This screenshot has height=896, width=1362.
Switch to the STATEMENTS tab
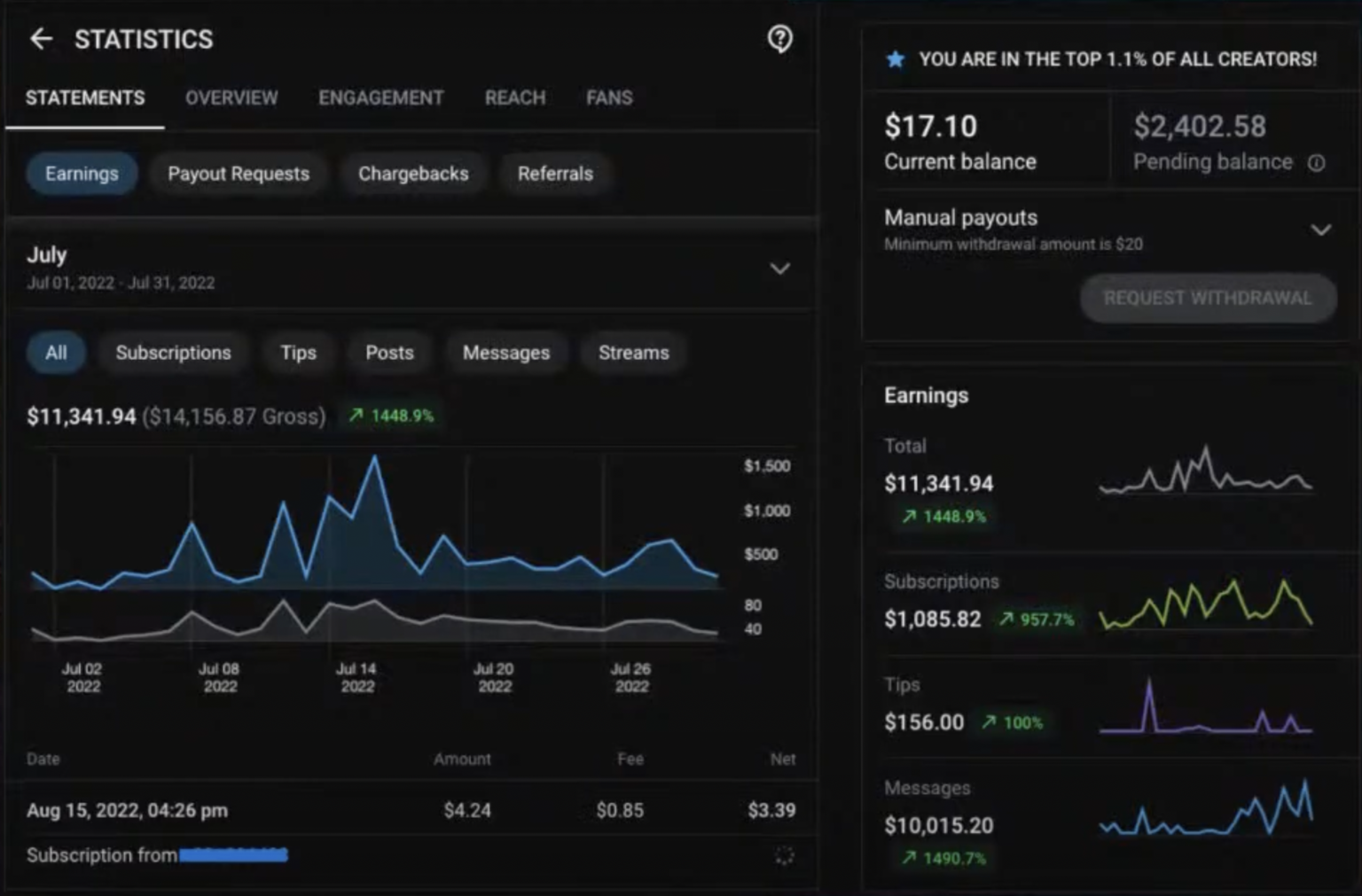pos(85,97)
